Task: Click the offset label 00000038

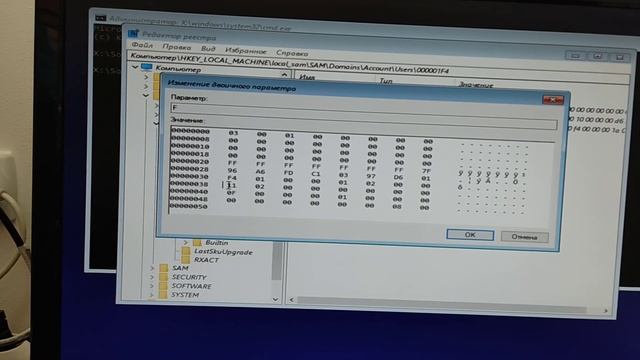Action: click(190, 184)
